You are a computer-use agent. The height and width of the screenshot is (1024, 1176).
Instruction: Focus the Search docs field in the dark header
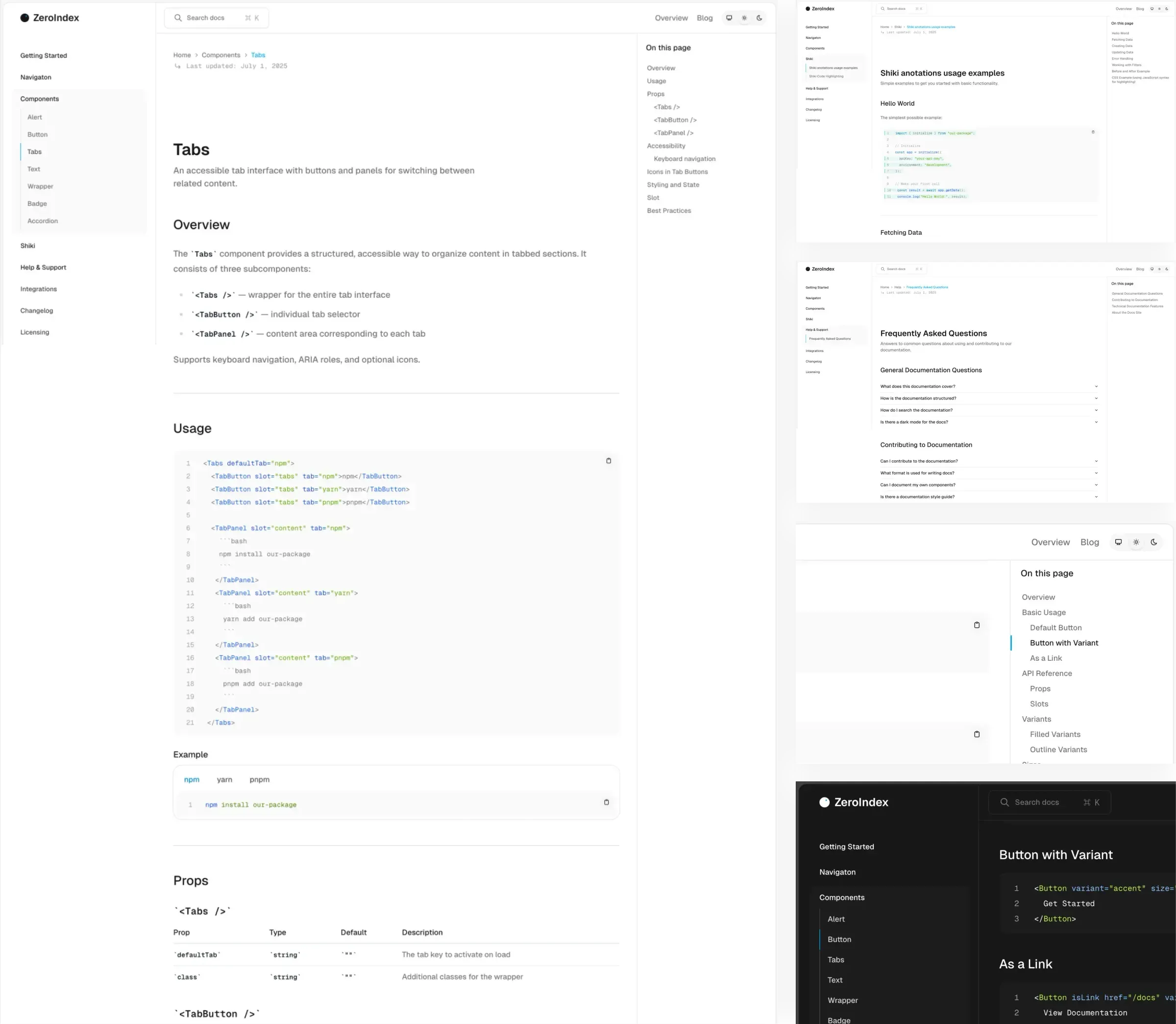1049,802
